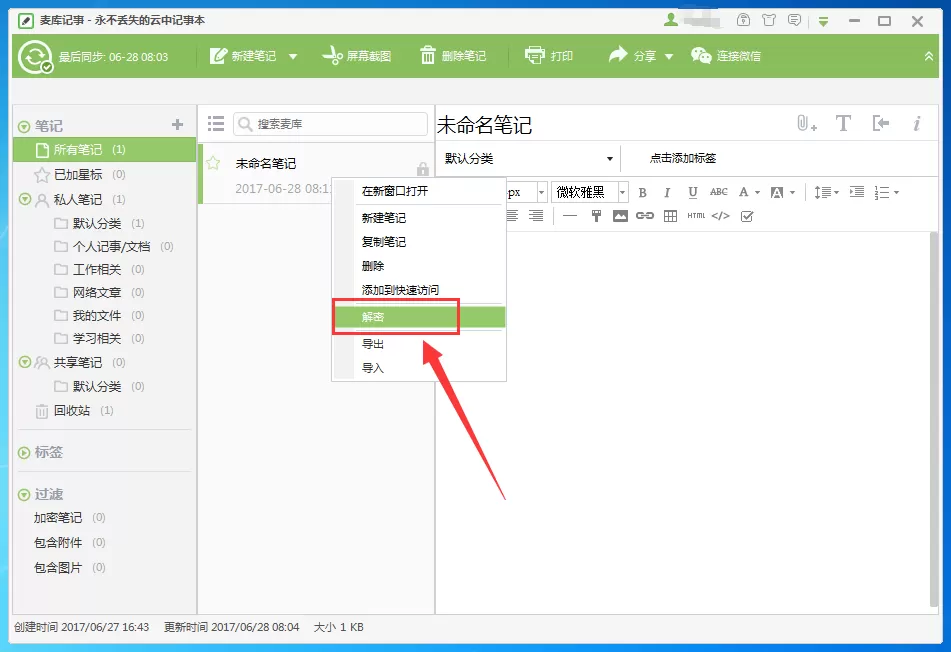Viewport: 951px width, 652px height.
Task: Open the user account icon
Action: click(671, 20)
